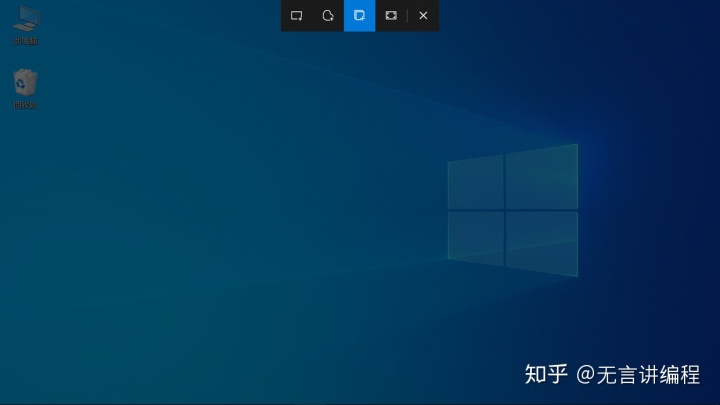The image size is (720, 405).
Task: Close the snipping toolbar
Action: click(x=423, y=16)
